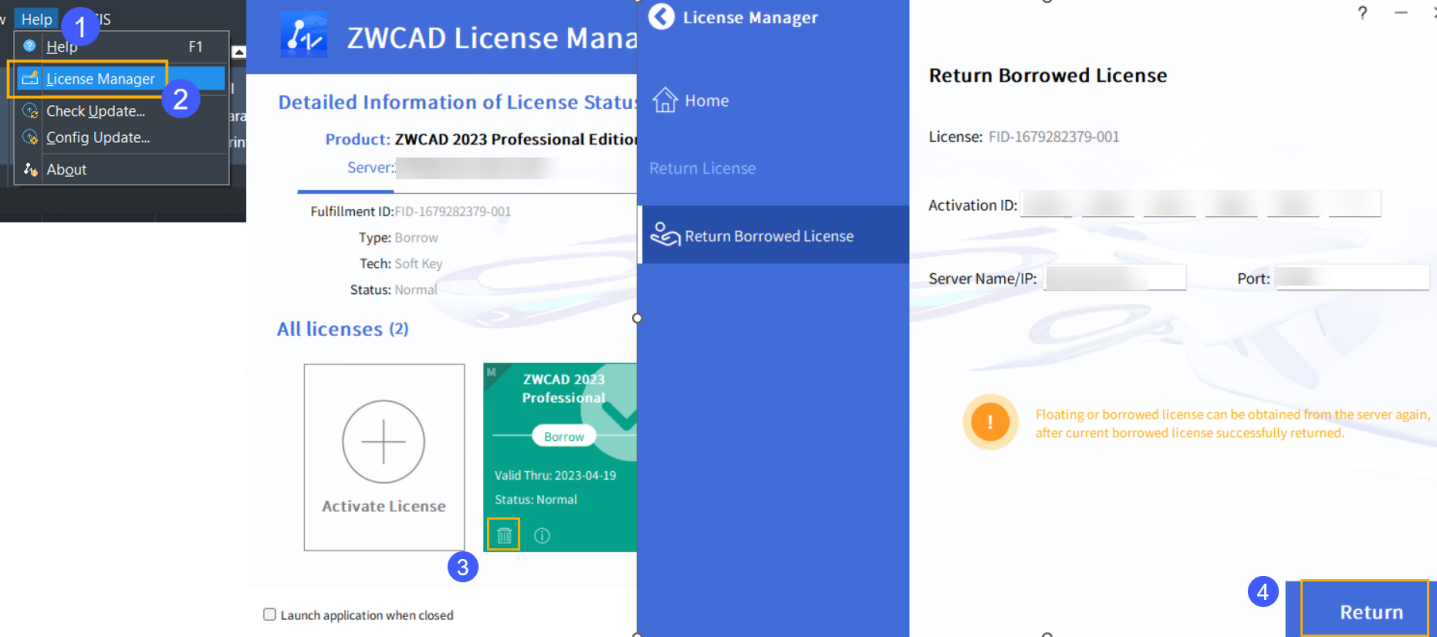The image size is (1437, 637).
Task: Open License Manager from the Help menu
Action: click(121, 79)
